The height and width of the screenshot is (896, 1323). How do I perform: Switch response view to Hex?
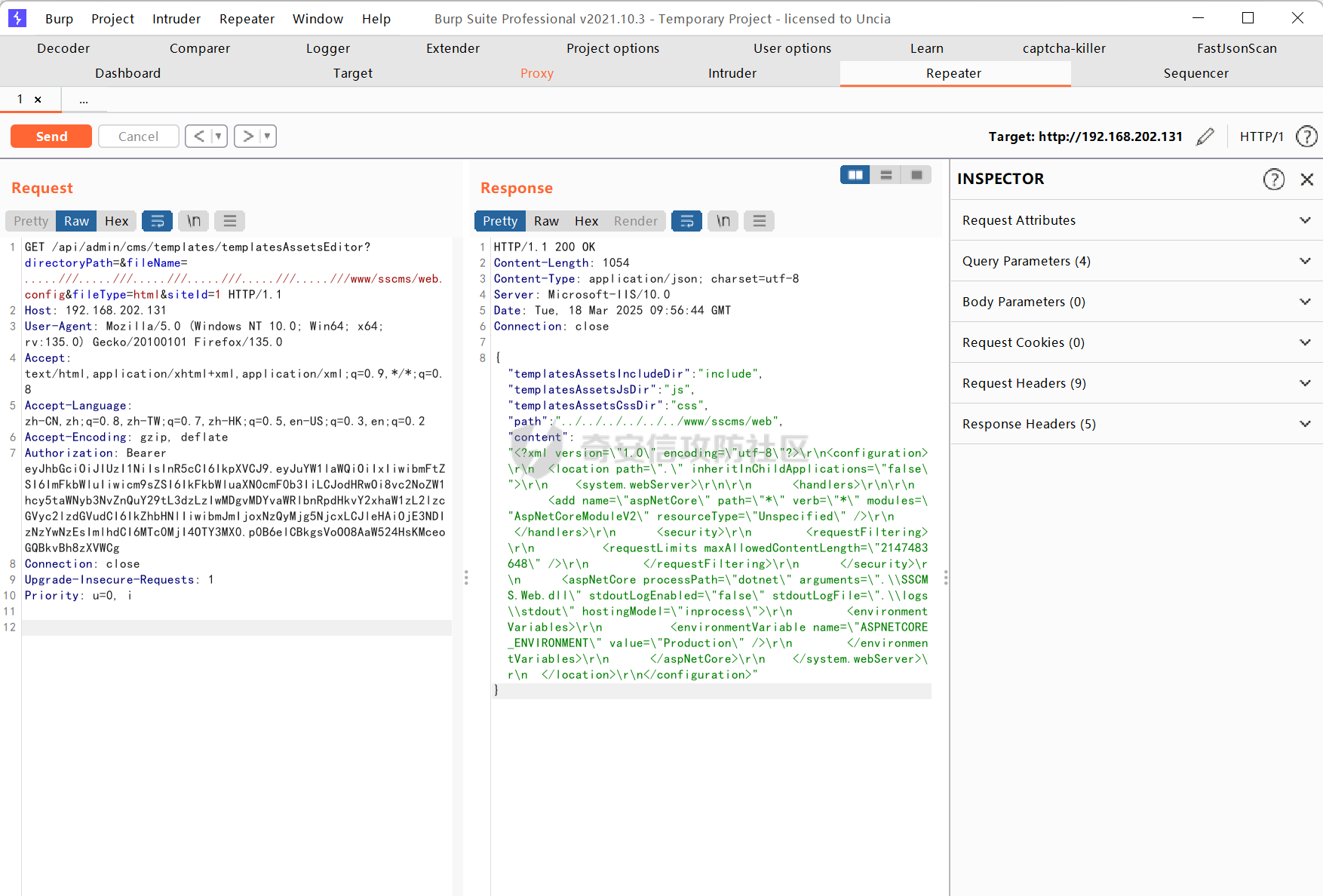(x=586, y=221)
